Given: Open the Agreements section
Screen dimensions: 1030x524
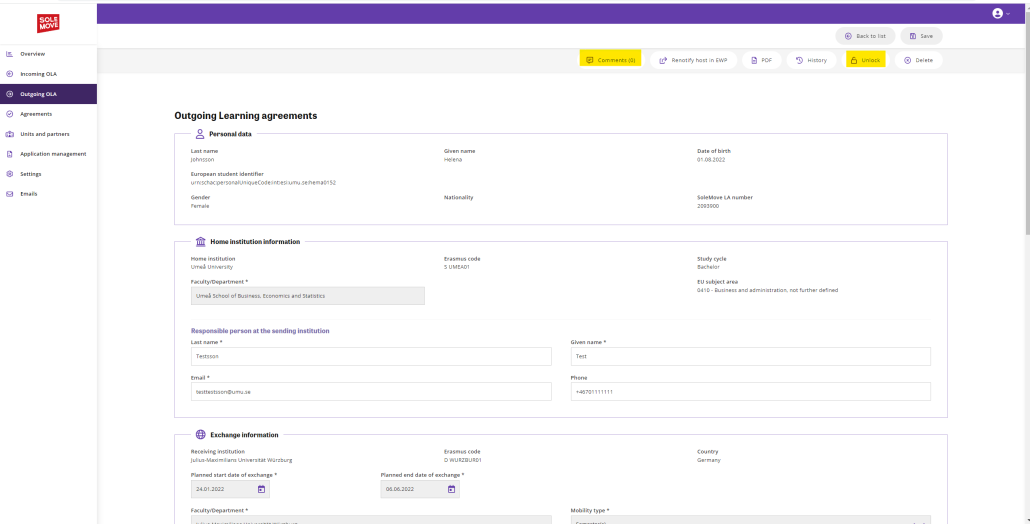Looking at the screenshot, I should [x=49, y=114].
